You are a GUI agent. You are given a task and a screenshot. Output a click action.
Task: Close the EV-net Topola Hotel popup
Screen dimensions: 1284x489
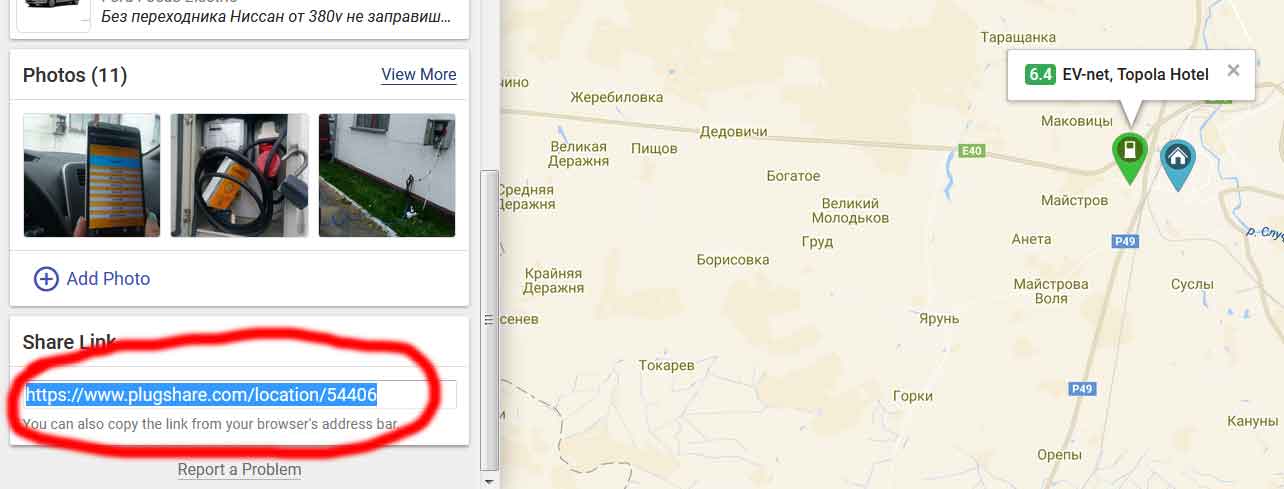[1233, 70]
